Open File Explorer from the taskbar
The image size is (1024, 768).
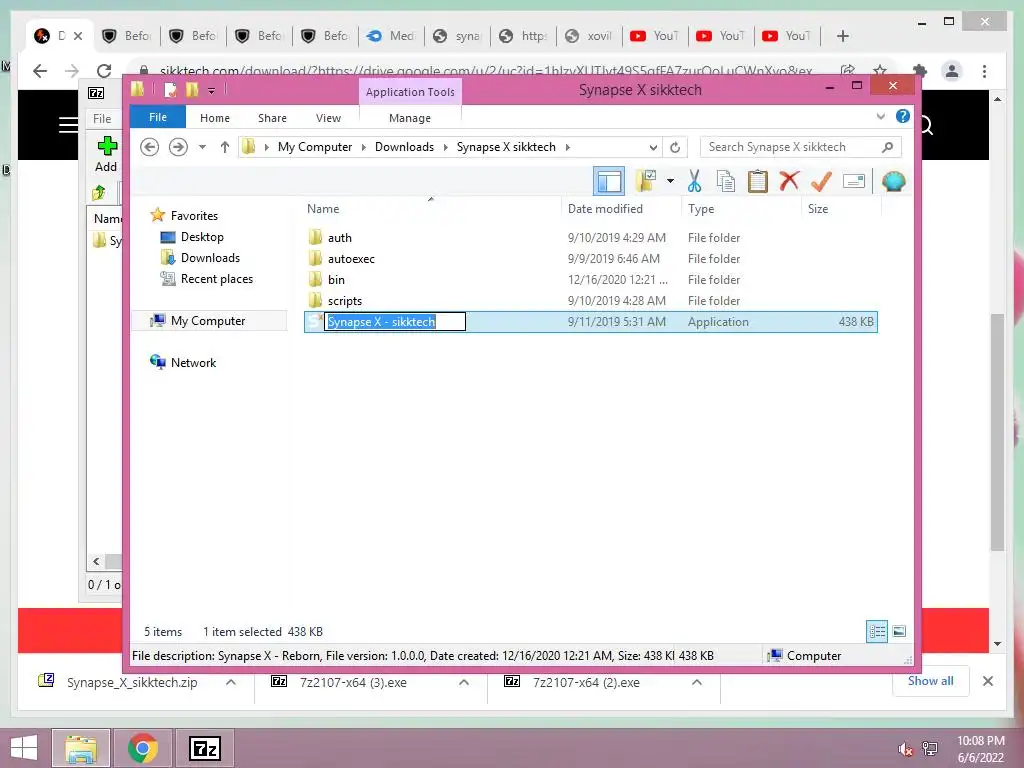coord(80,748)
